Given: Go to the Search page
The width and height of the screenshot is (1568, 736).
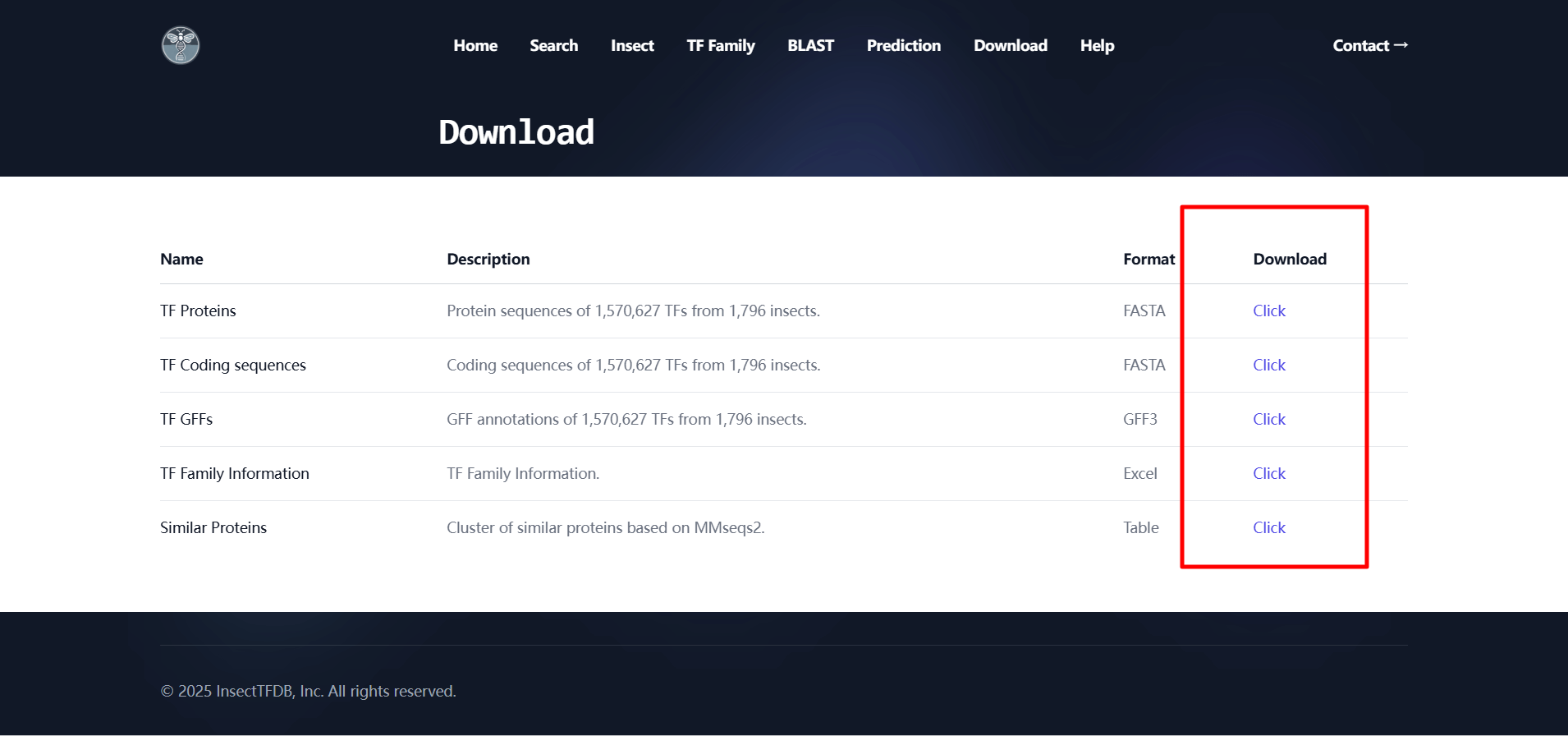Looking at the screenshot, I should (553, 46).
